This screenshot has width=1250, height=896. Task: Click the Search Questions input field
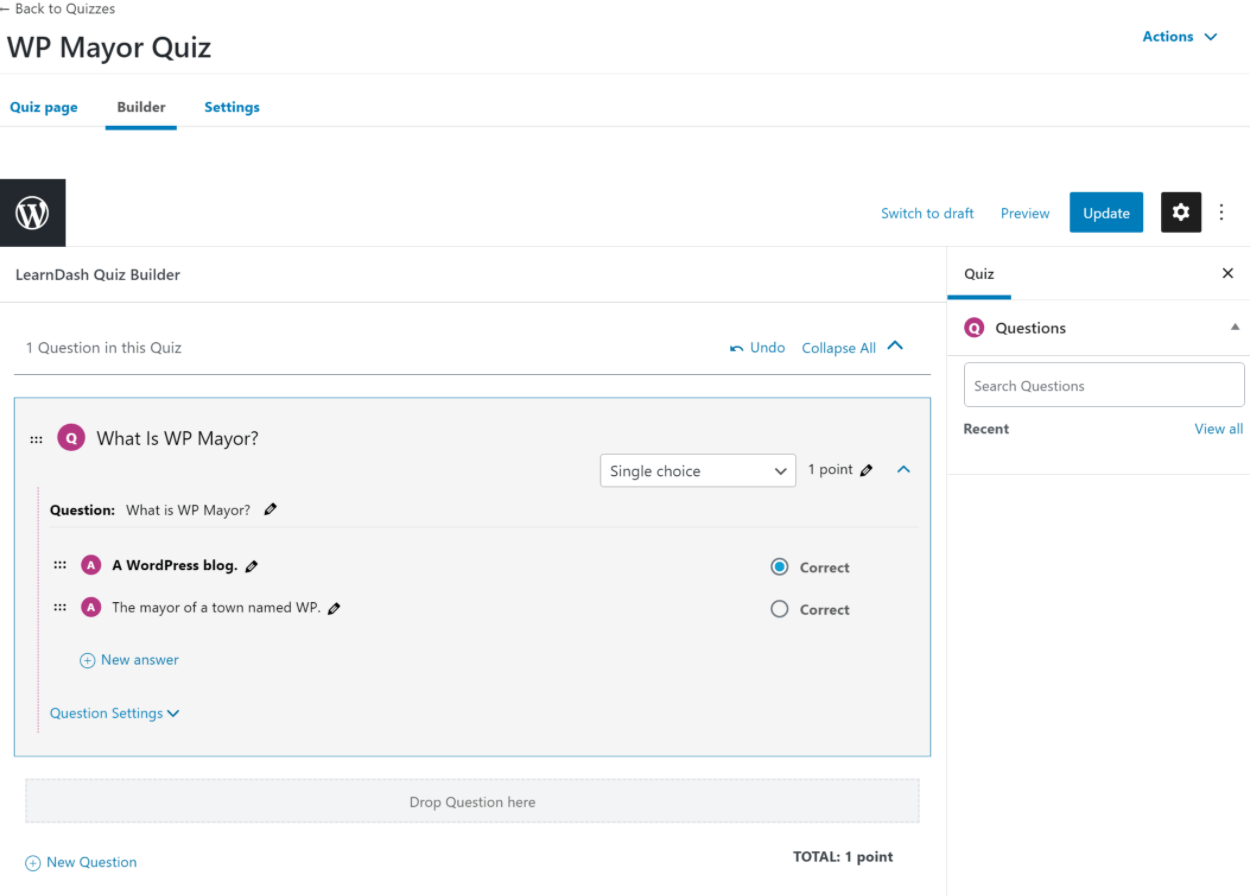point(1104,385)
